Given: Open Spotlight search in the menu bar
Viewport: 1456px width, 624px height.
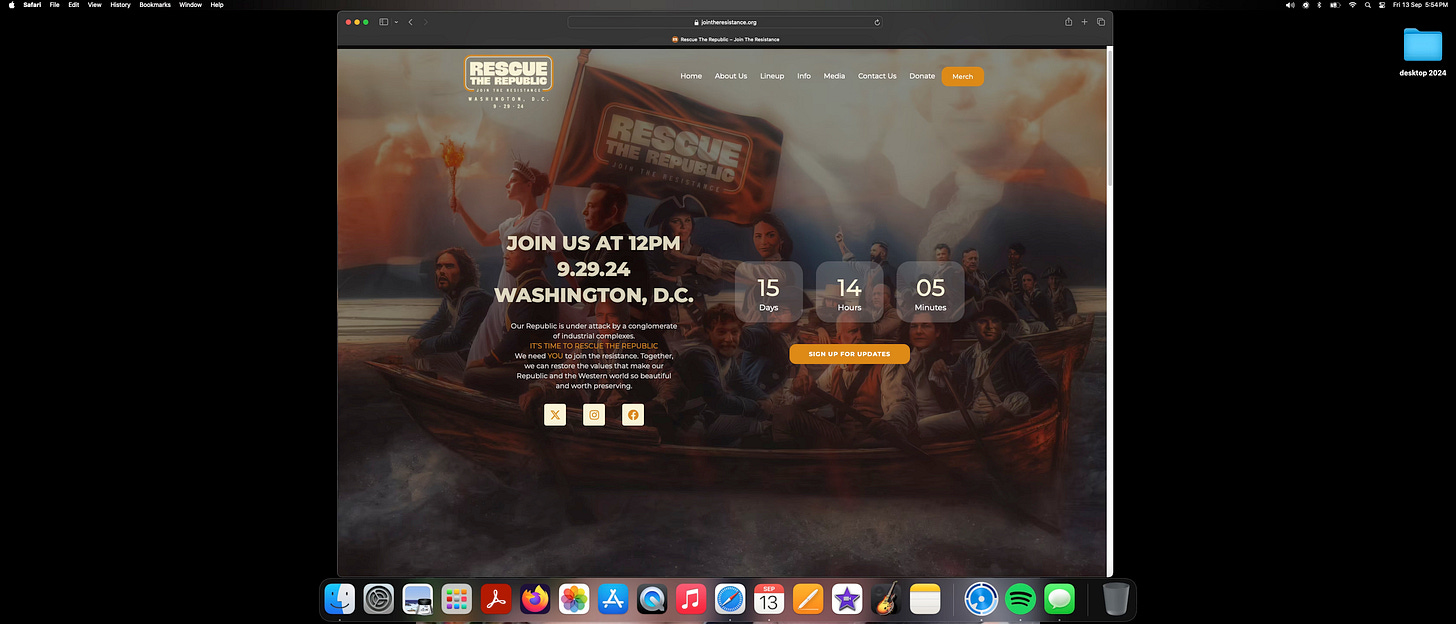Looking at the screenshot, I should pyautogui.click(x=1367, y=5).
